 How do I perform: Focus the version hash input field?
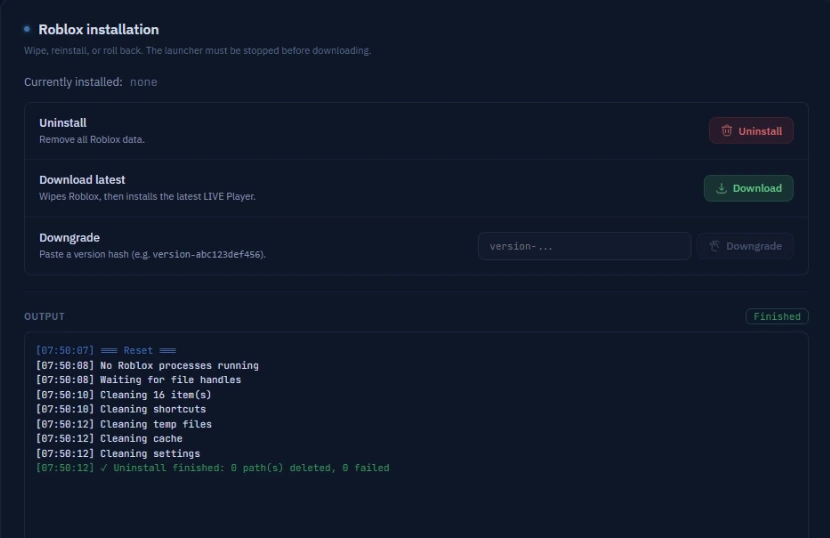point(584,246)
